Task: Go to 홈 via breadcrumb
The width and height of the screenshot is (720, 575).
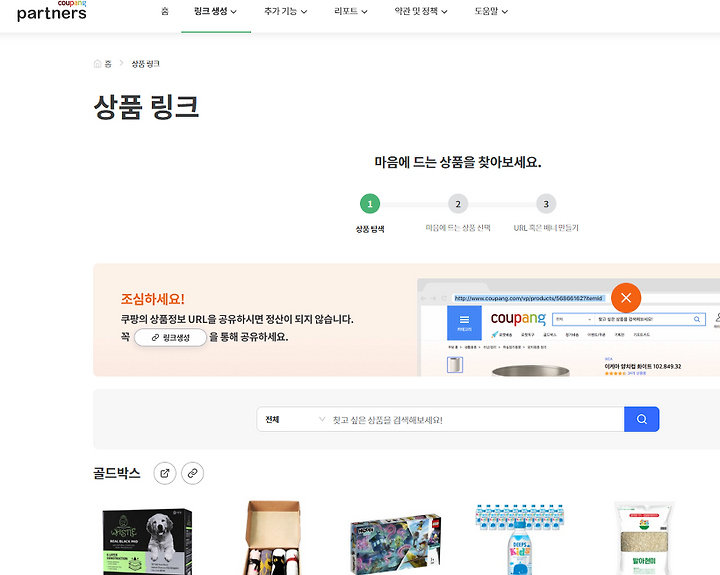Action: tap(108, 64)
